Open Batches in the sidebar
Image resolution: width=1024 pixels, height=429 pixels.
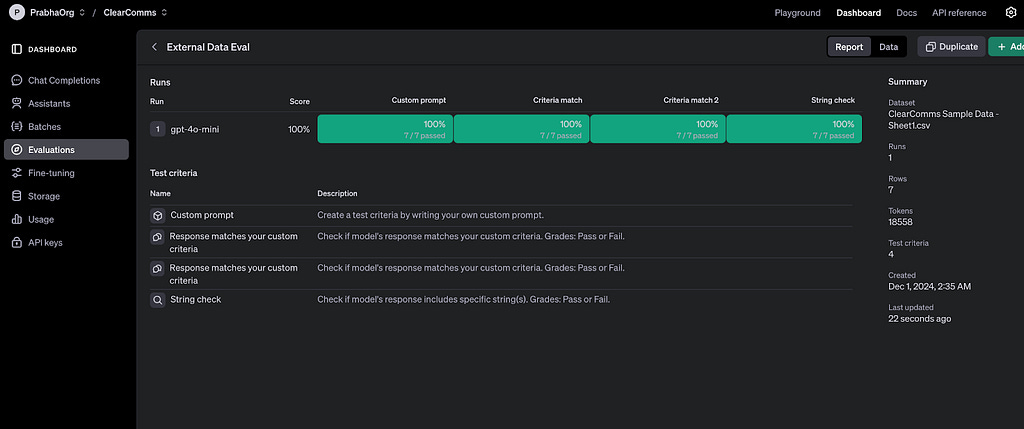[x=66, y=127]
